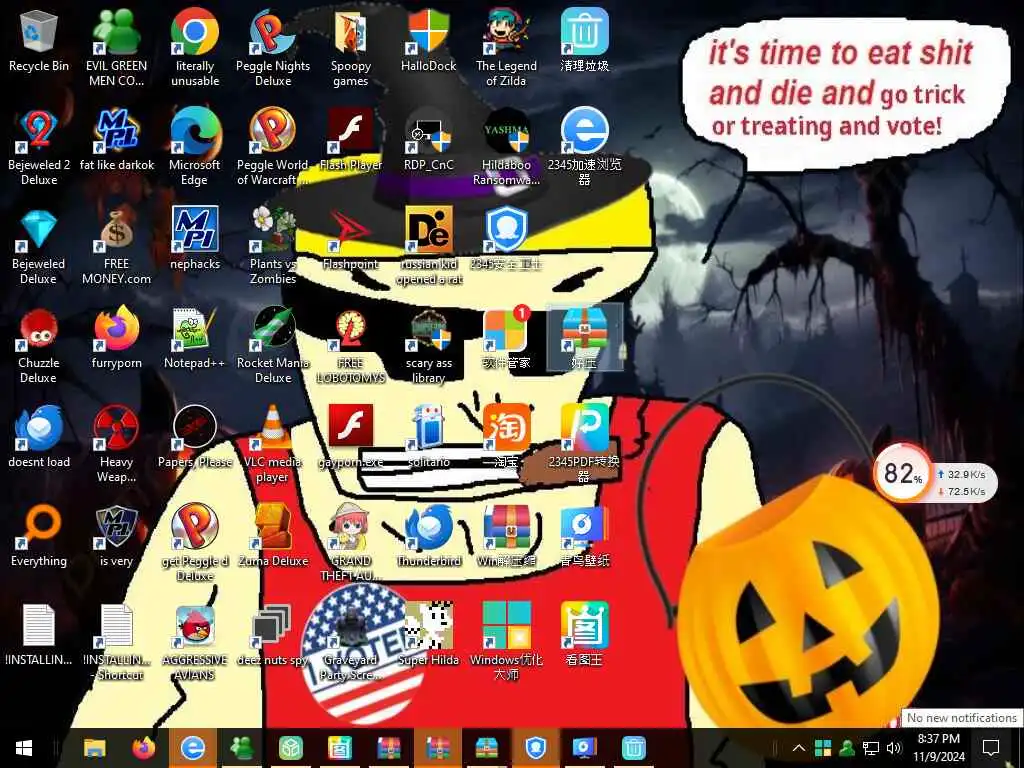Open the 2345PDF converter shortcut

coord(584,444)
